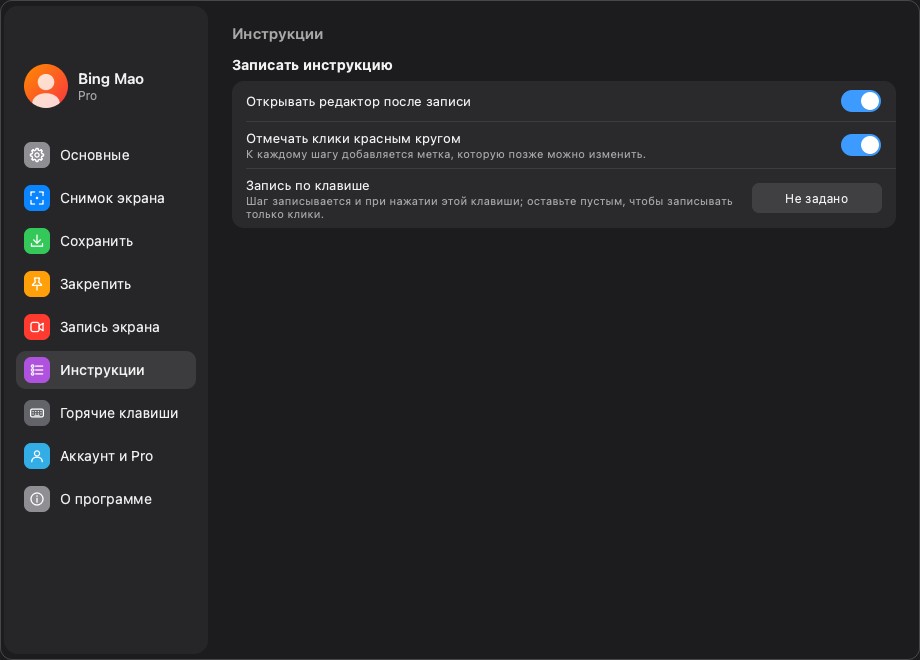920x660 pixels.
Task: Open the Основные settings section
Action: [106, 155]
